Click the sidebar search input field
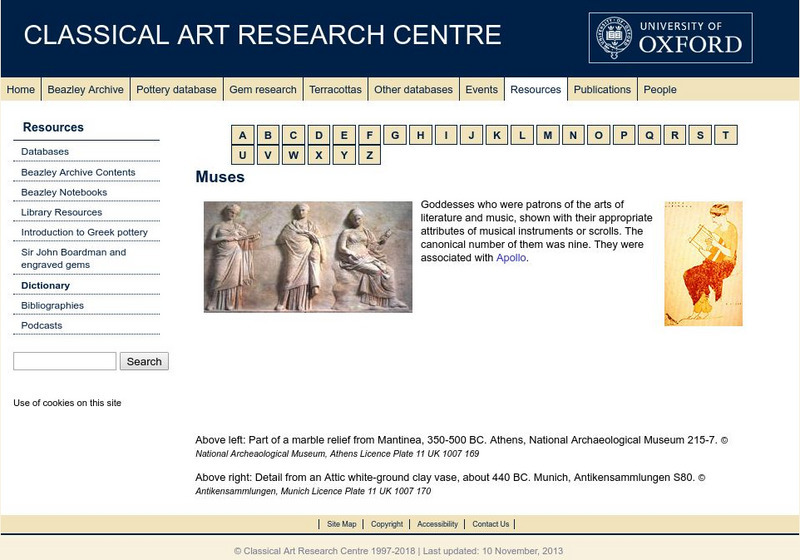The width and height of the screenshot is (800, 560). coord(65,361)
